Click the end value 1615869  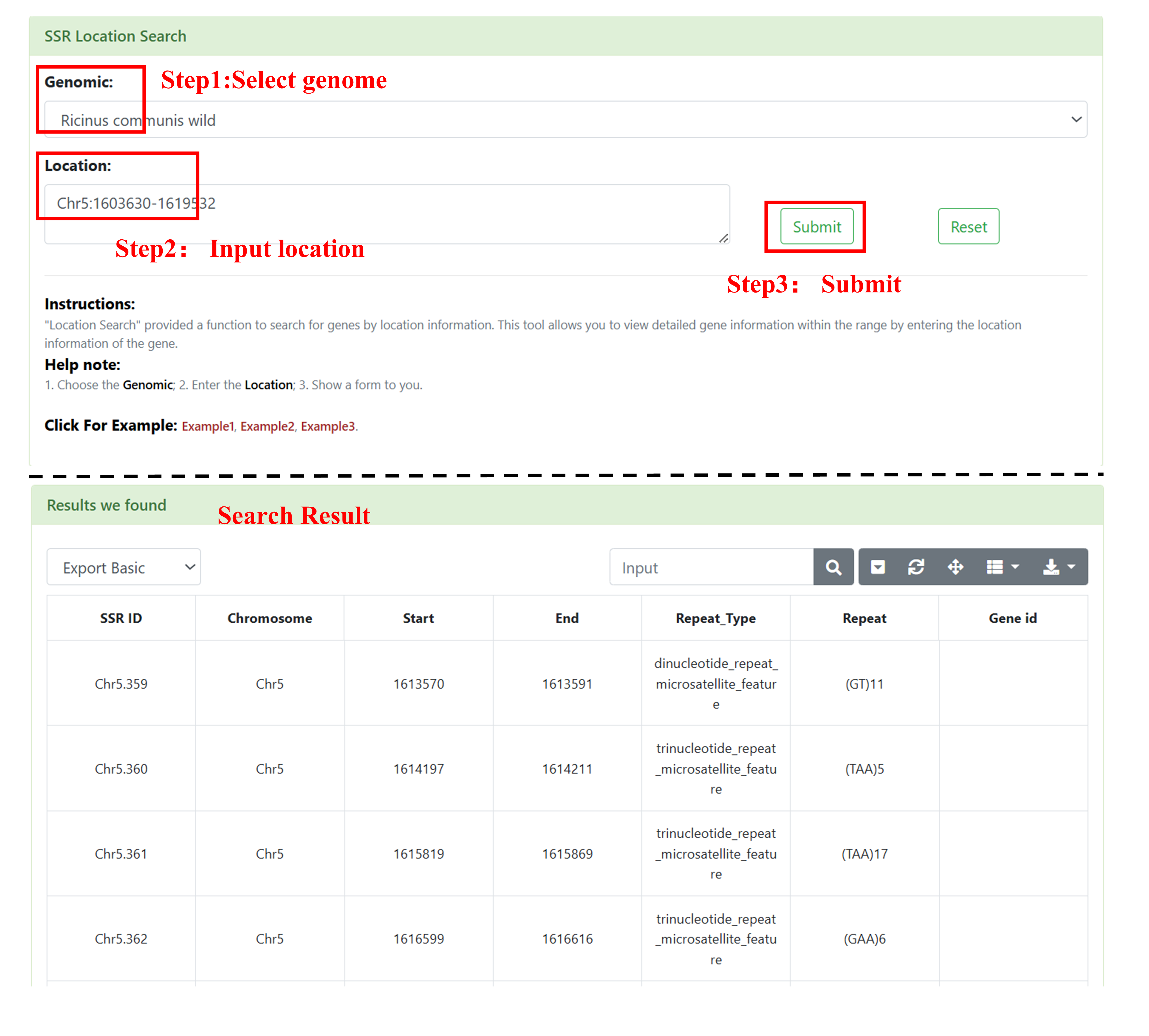(x=567, y=854)
